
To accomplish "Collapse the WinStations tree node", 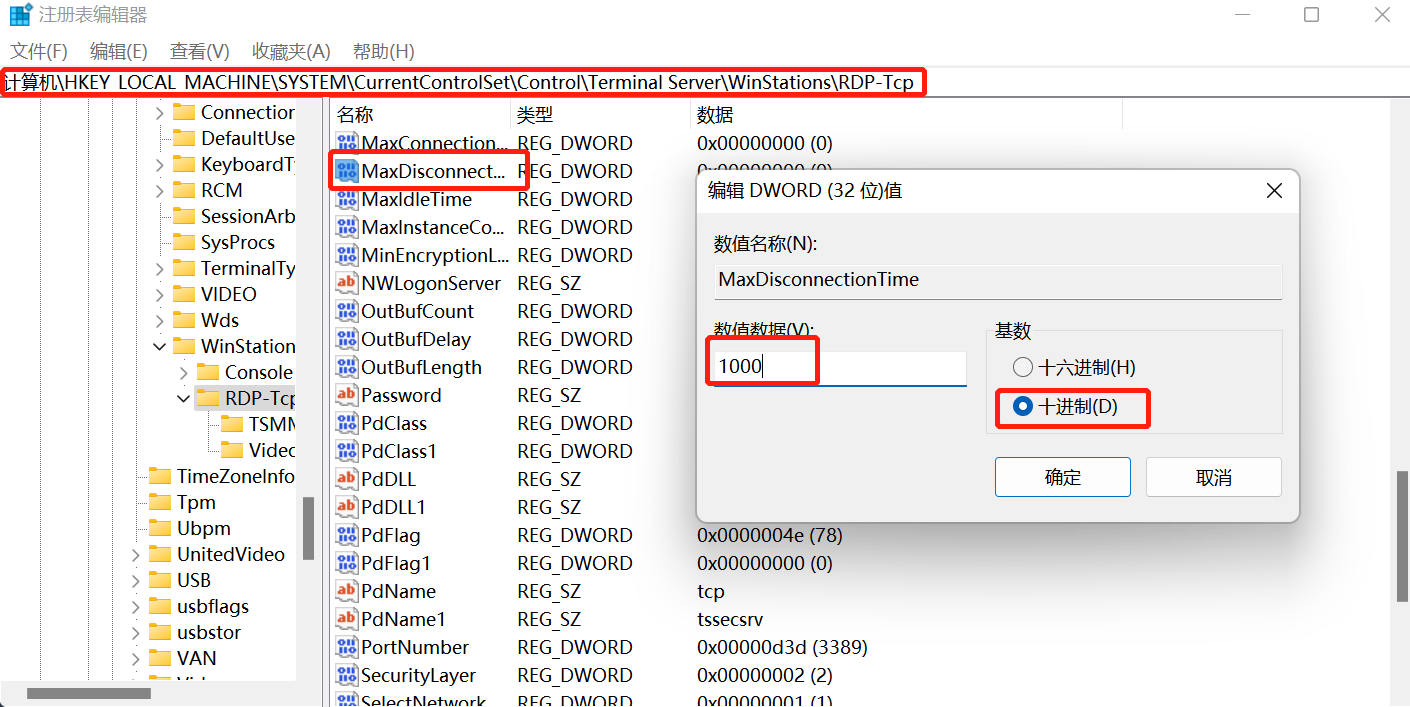I will coord(159,347).
